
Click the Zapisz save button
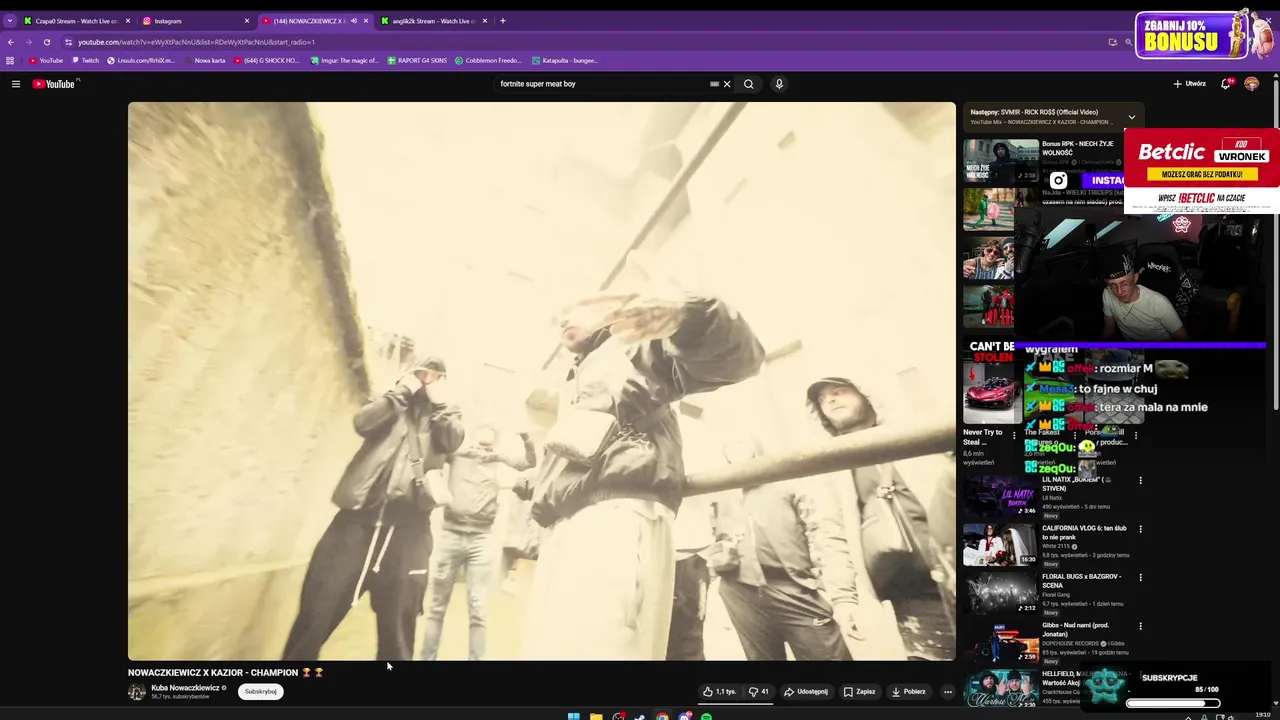860,691
